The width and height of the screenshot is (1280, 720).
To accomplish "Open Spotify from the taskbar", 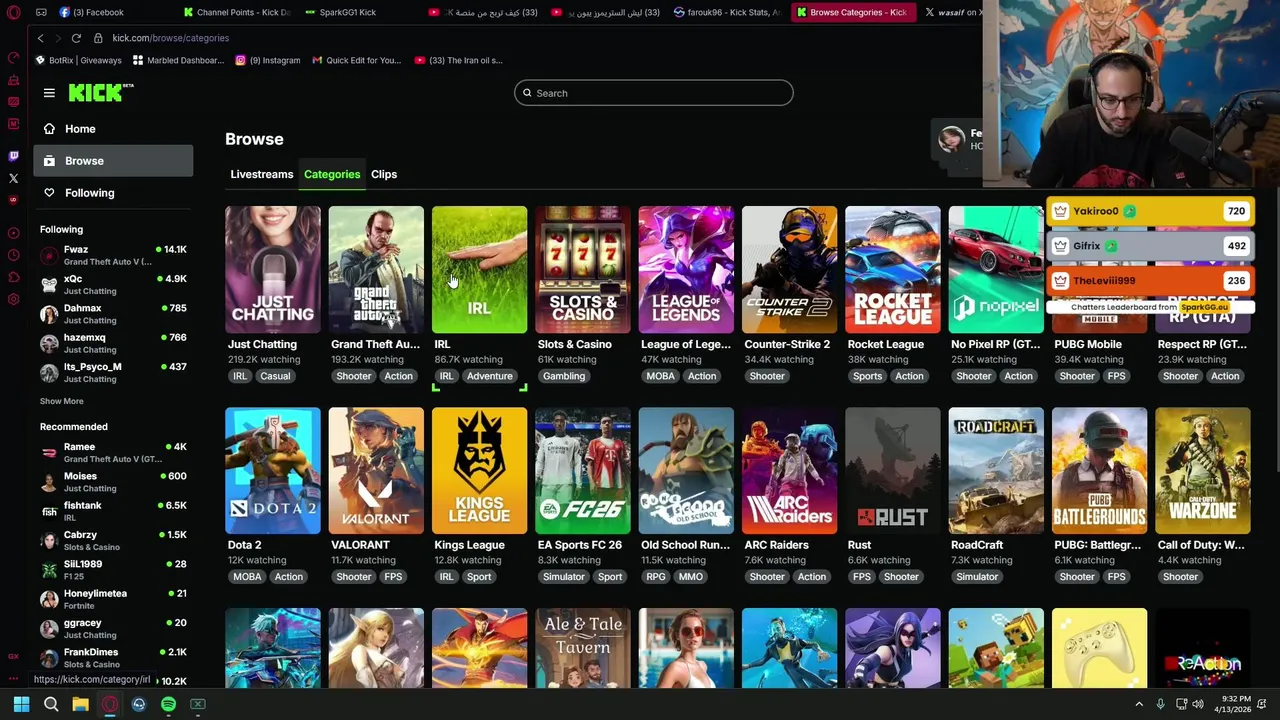I will [x=168, y=704].
